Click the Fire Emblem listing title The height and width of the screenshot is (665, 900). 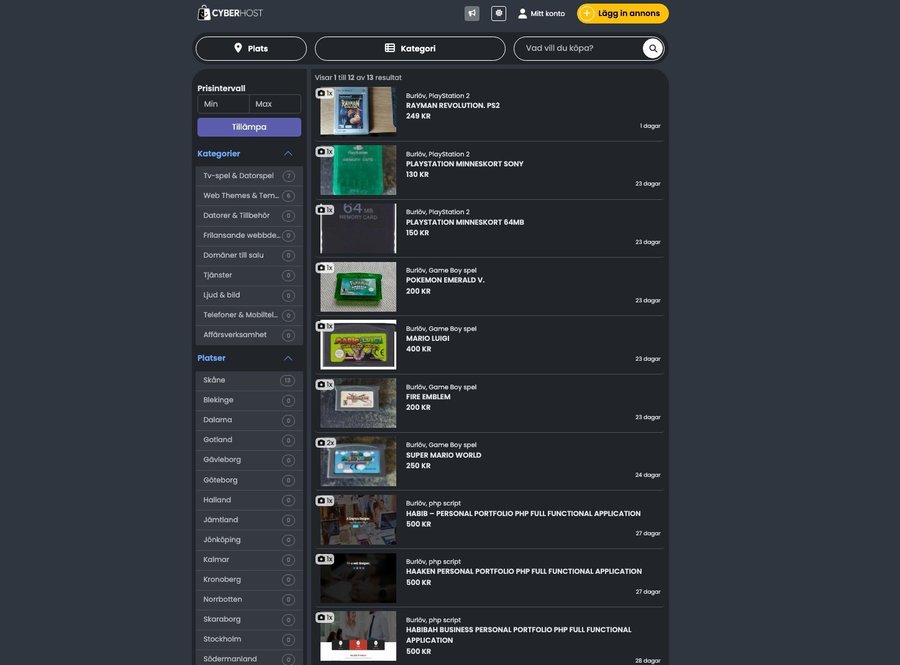[428, 397]
